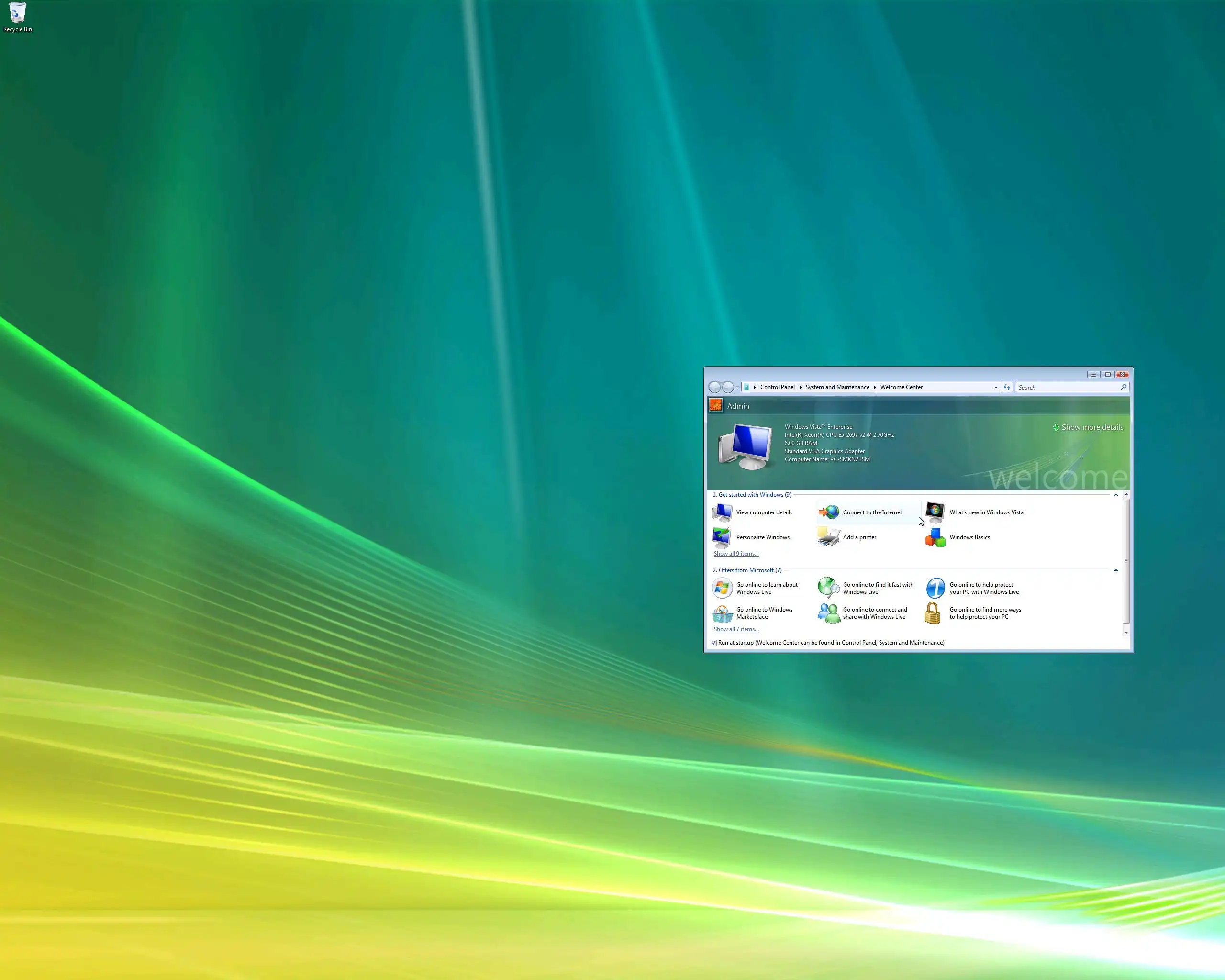Launch Personalize Windows icon
The height and width of the screenshot is (980, 1225).
pyautogui.click(x=722, y=537)
